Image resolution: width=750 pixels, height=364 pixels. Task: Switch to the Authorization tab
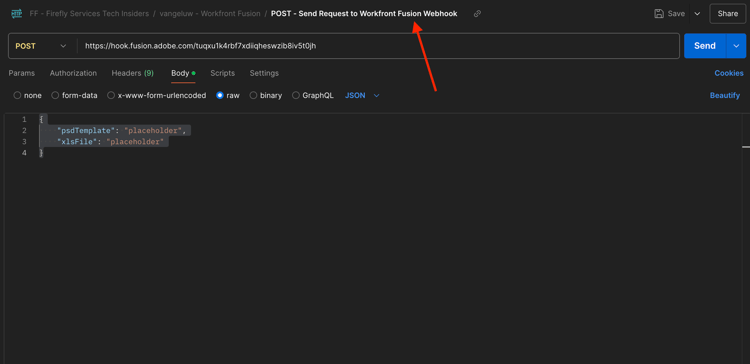[x=73, y=73]
